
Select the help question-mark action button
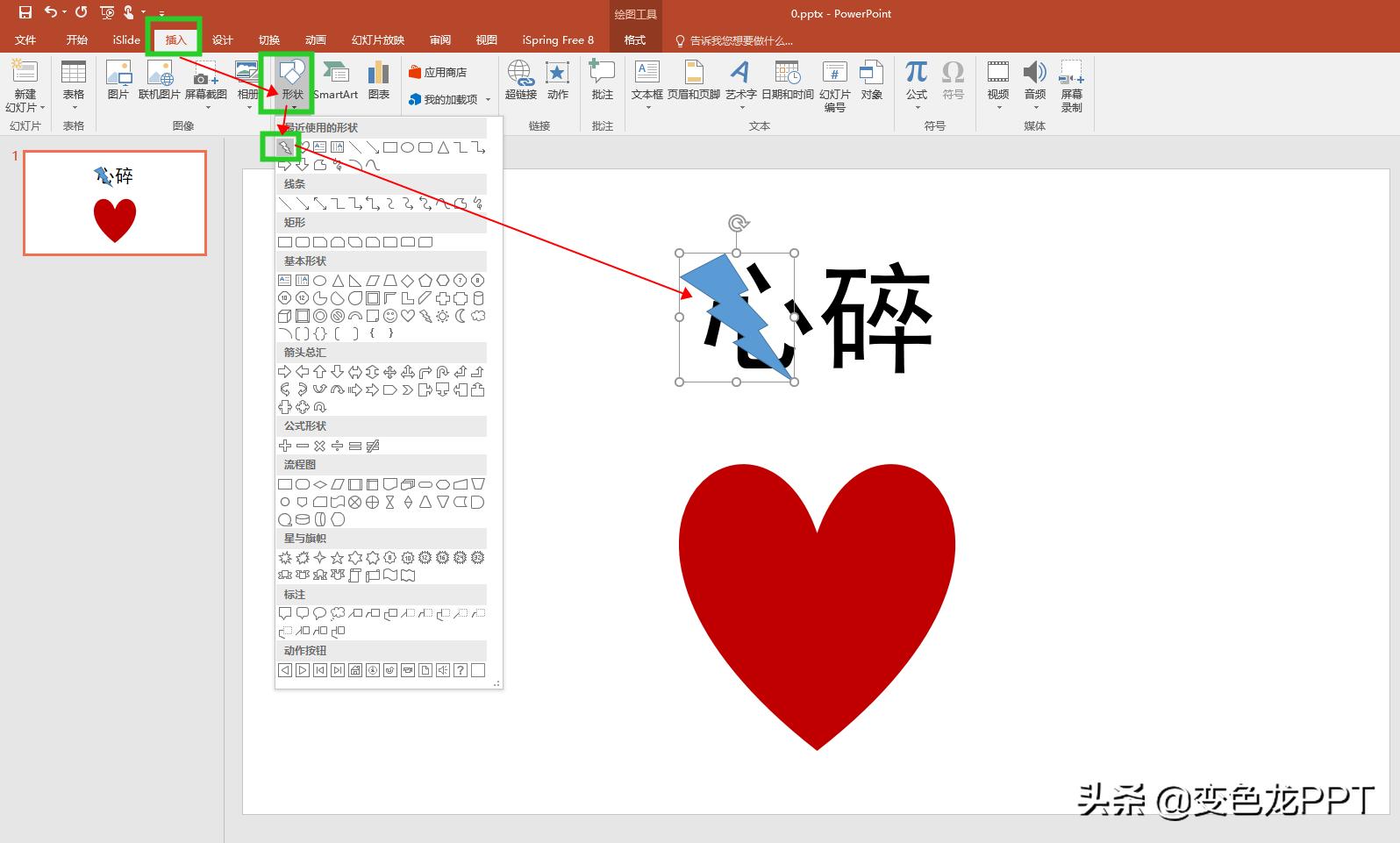[x=461, y=670]
